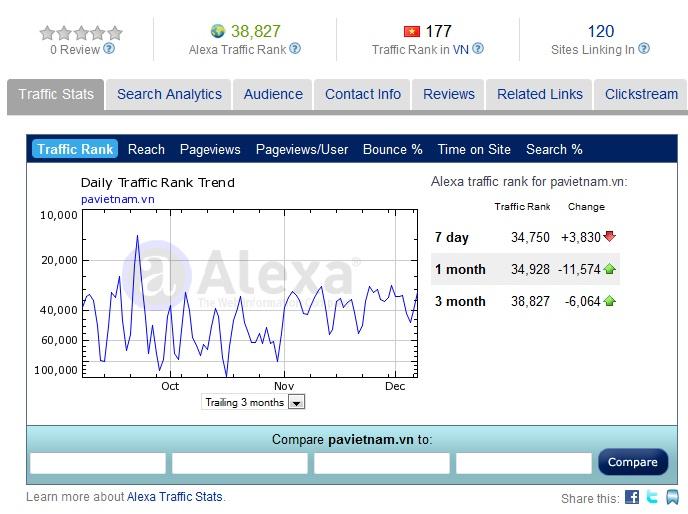Click red down arrow for 7 day change
This screenshot has height=514, width=688.
pos(609,237)
